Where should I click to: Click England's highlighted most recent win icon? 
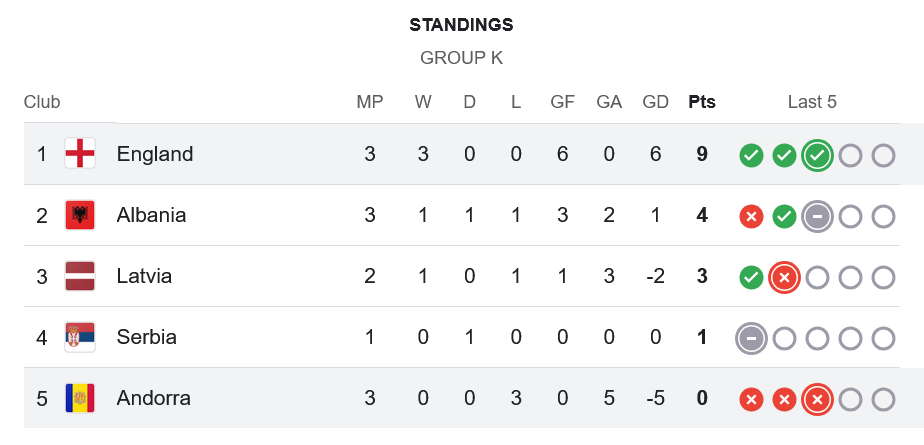tap(817, 155)
